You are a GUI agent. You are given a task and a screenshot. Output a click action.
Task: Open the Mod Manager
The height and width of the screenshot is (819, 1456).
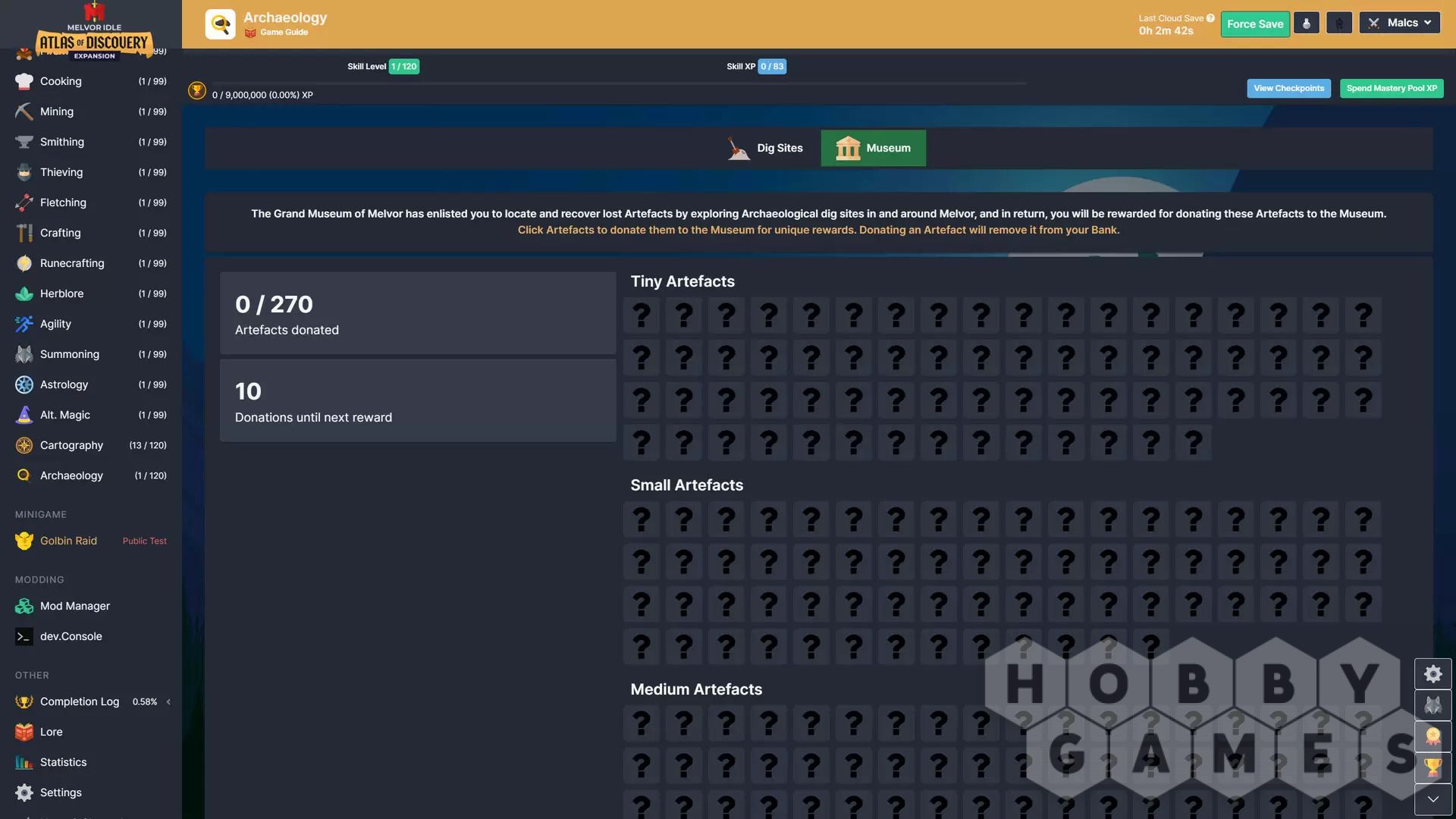coord(91,606)
